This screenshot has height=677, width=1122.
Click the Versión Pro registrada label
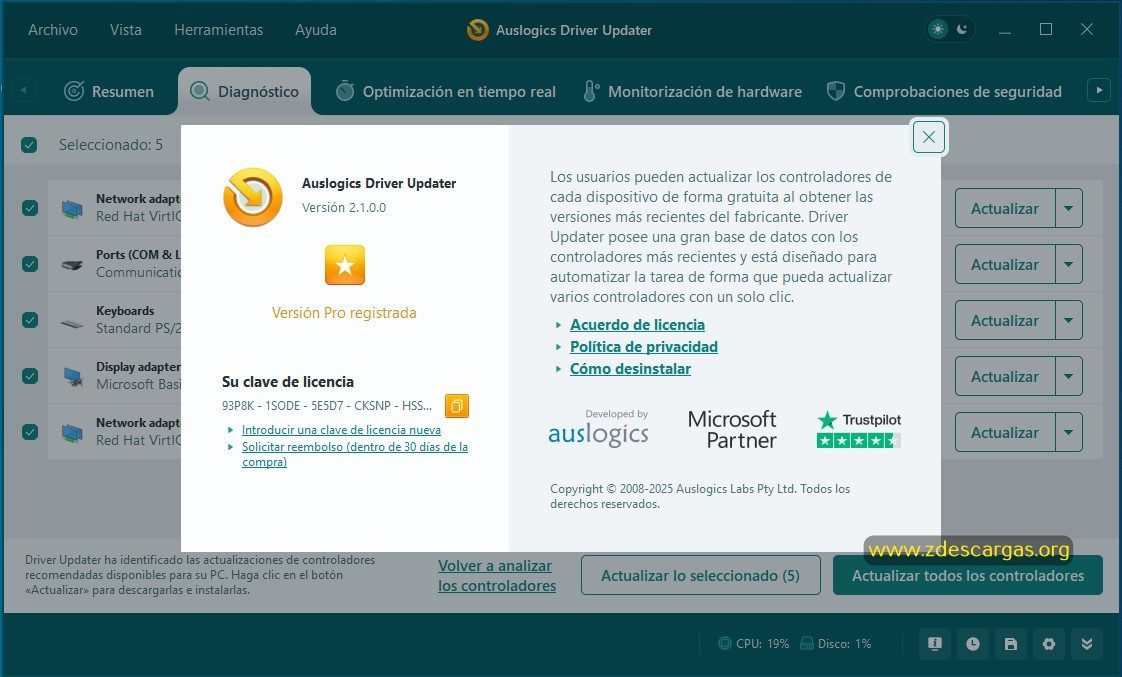pyautogui.click(x=344, y=313)
